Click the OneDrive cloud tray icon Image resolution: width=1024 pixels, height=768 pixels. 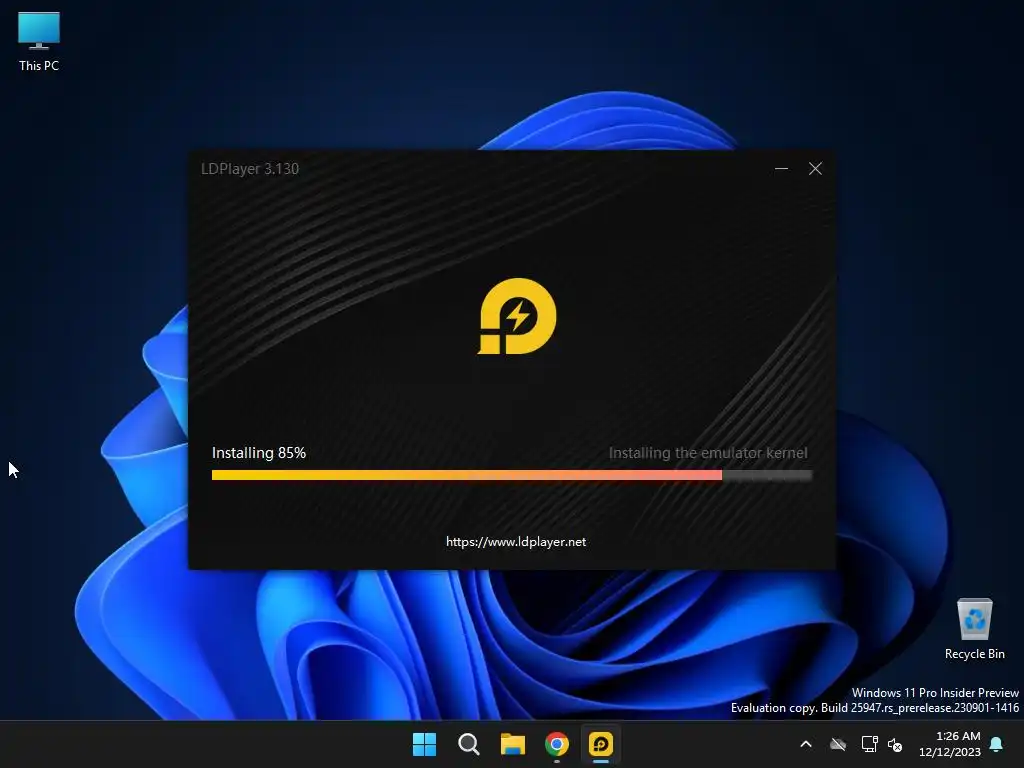tap(838, 744)
